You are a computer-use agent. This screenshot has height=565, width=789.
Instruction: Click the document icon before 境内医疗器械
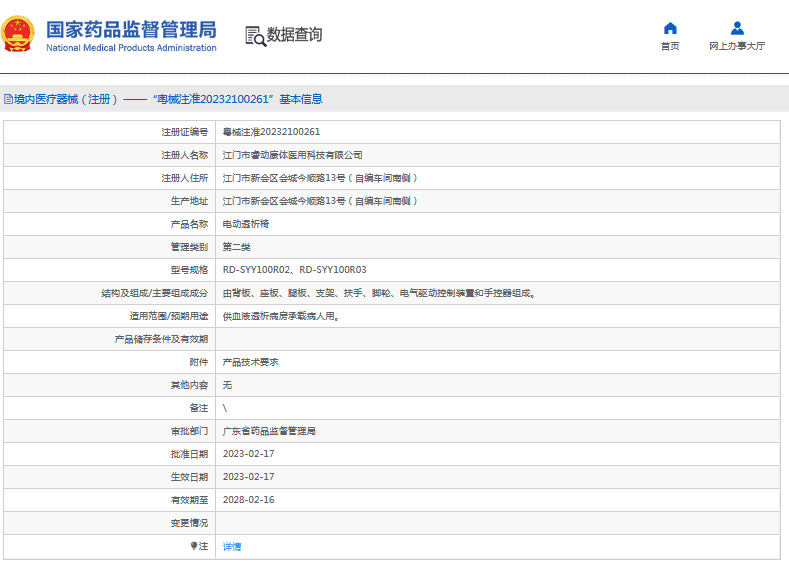point(9,99)
